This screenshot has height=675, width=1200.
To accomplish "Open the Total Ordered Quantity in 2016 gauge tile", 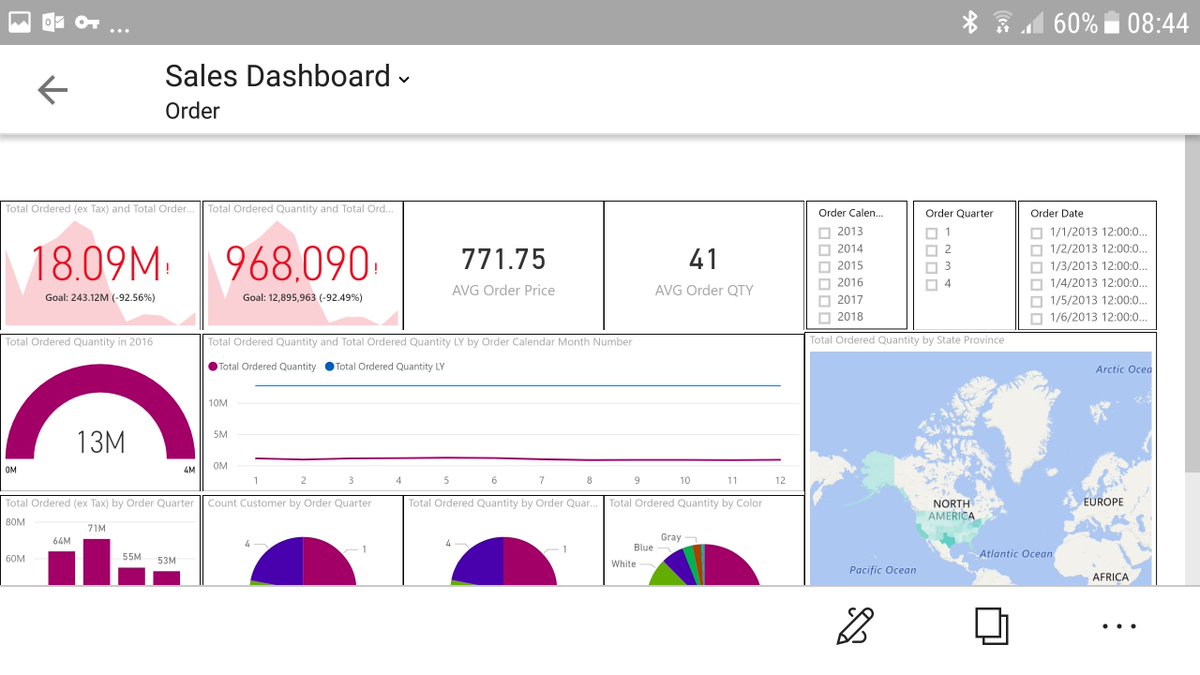I will point(100,415).
